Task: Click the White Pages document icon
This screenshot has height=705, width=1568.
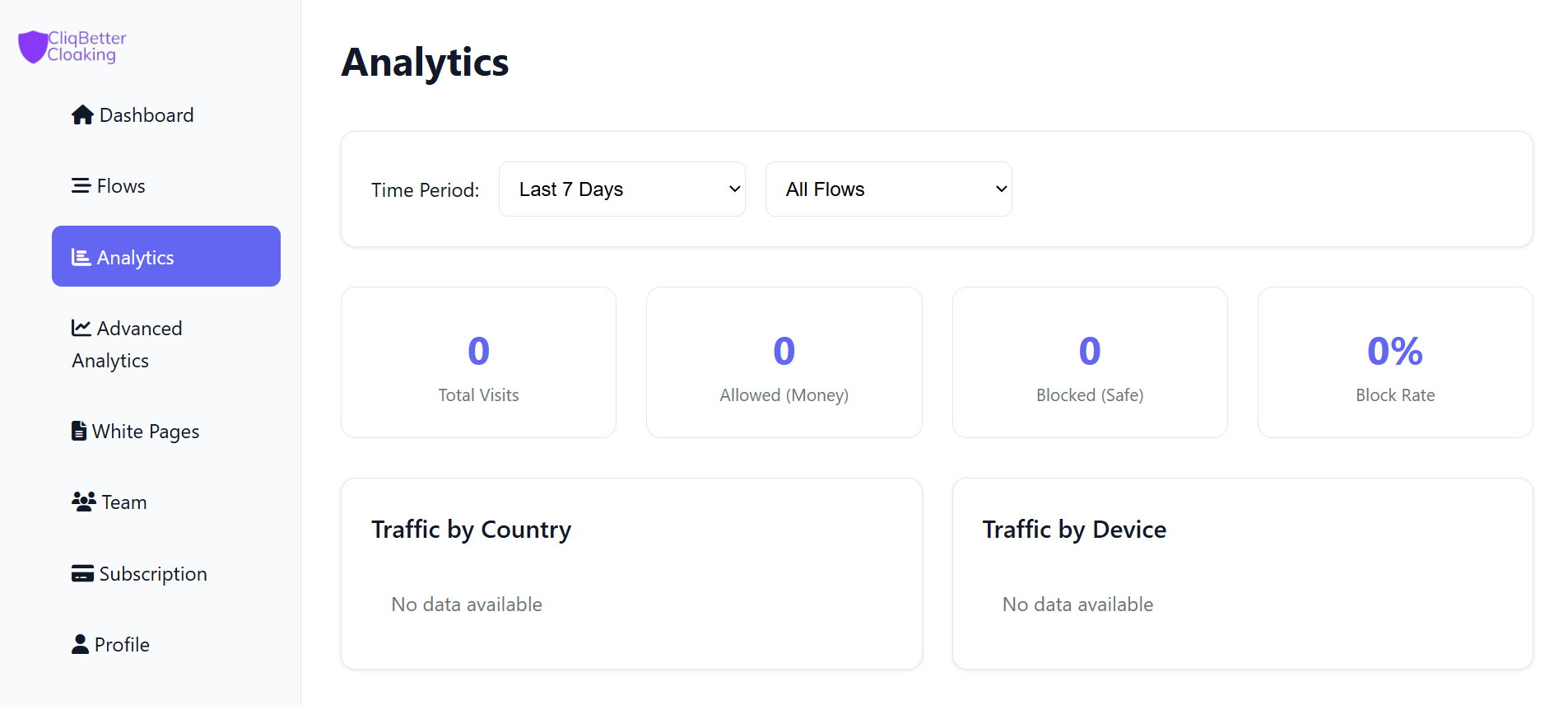Action: [x=79, y=431]
